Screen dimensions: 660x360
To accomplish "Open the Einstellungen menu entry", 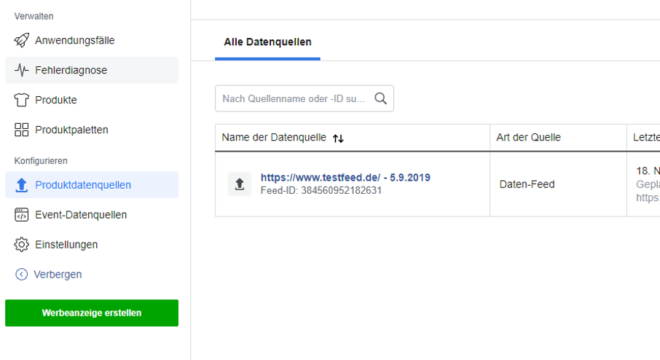I will [92, 245].
